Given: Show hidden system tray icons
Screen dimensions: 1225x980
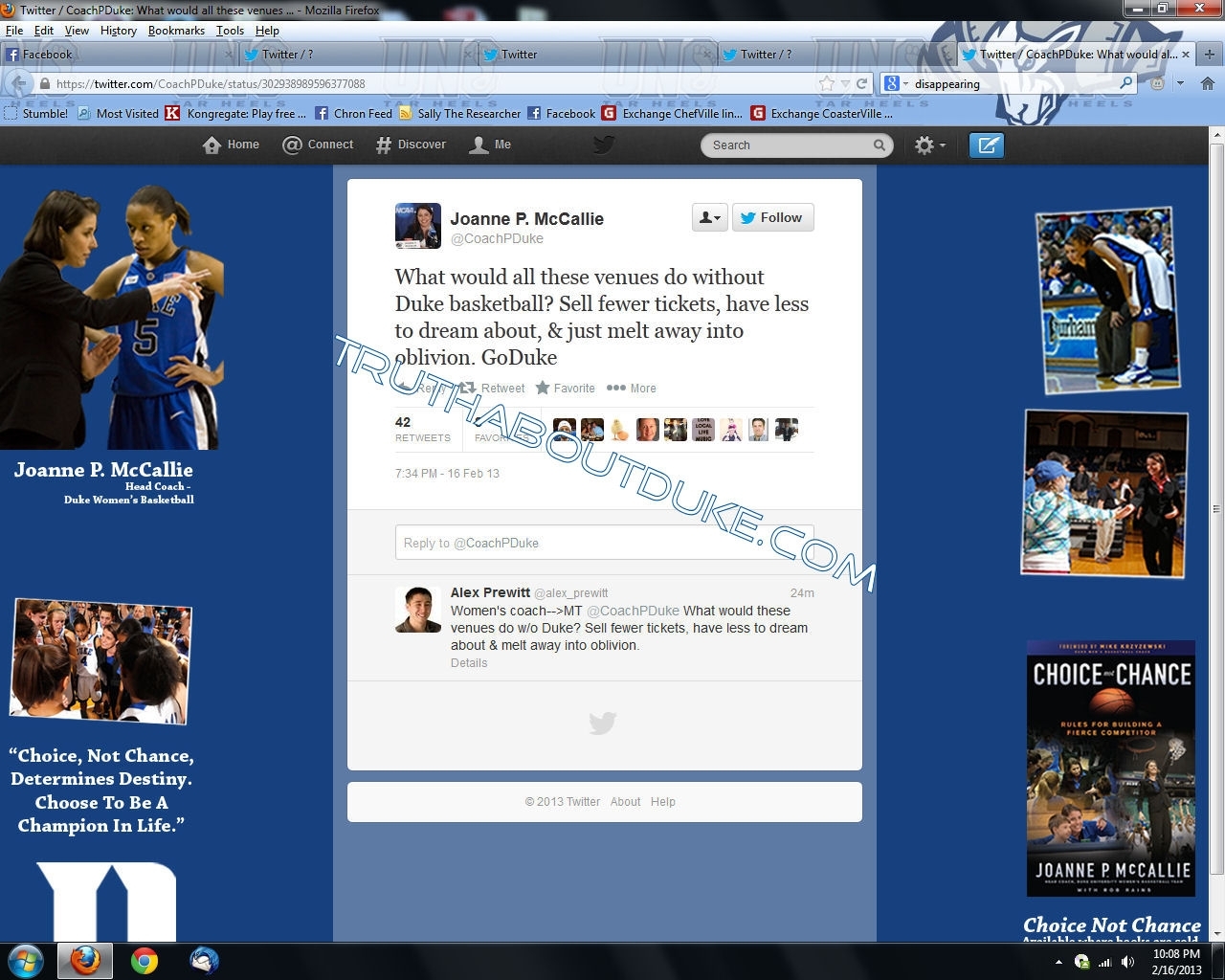Looking at the screenshot, I should pos(1058,962).
